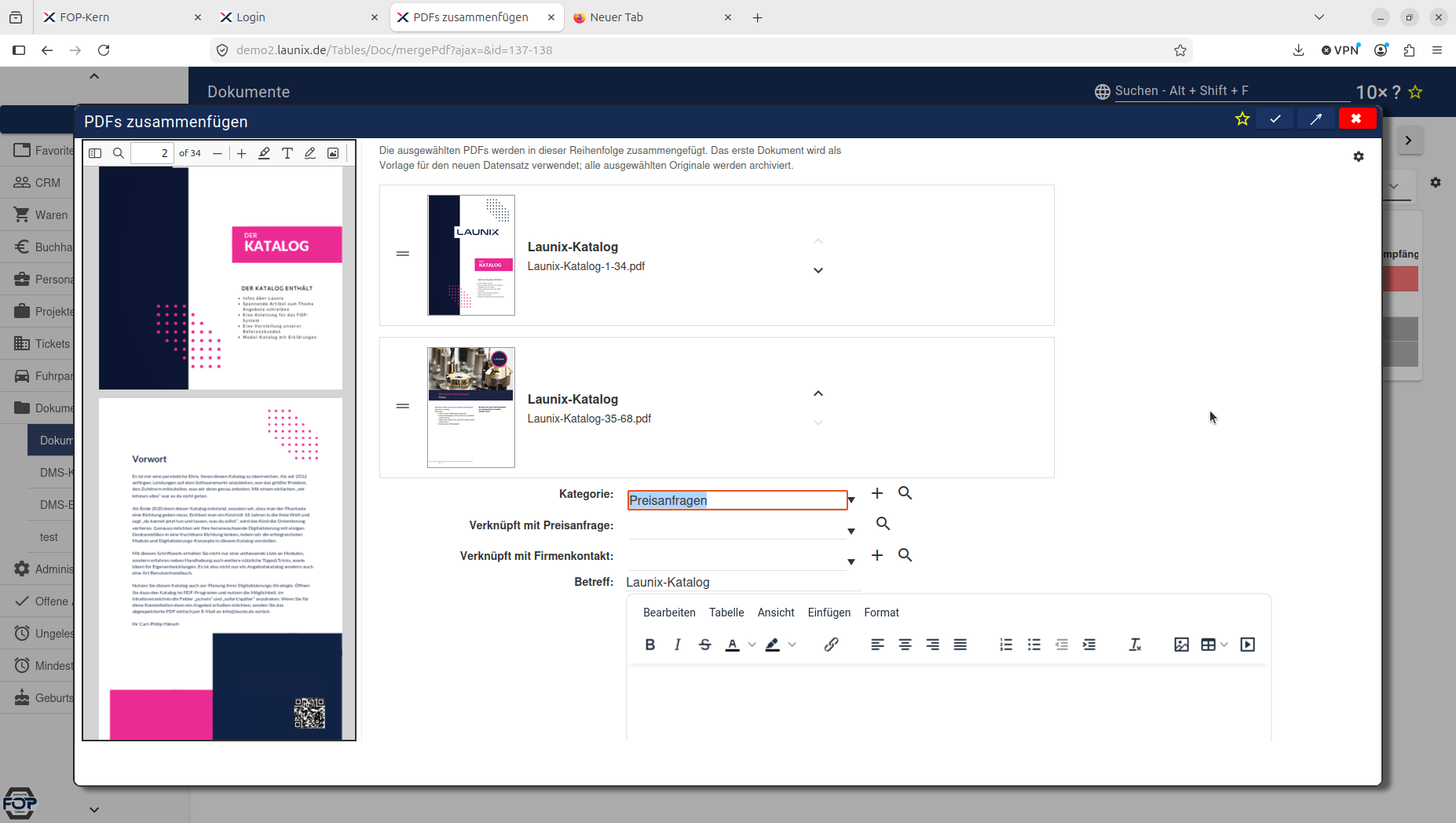Zoom in on the PDF preview
Image resolution: width=1456 pixels, height=823 pixels.
click(x=242, y=153)
